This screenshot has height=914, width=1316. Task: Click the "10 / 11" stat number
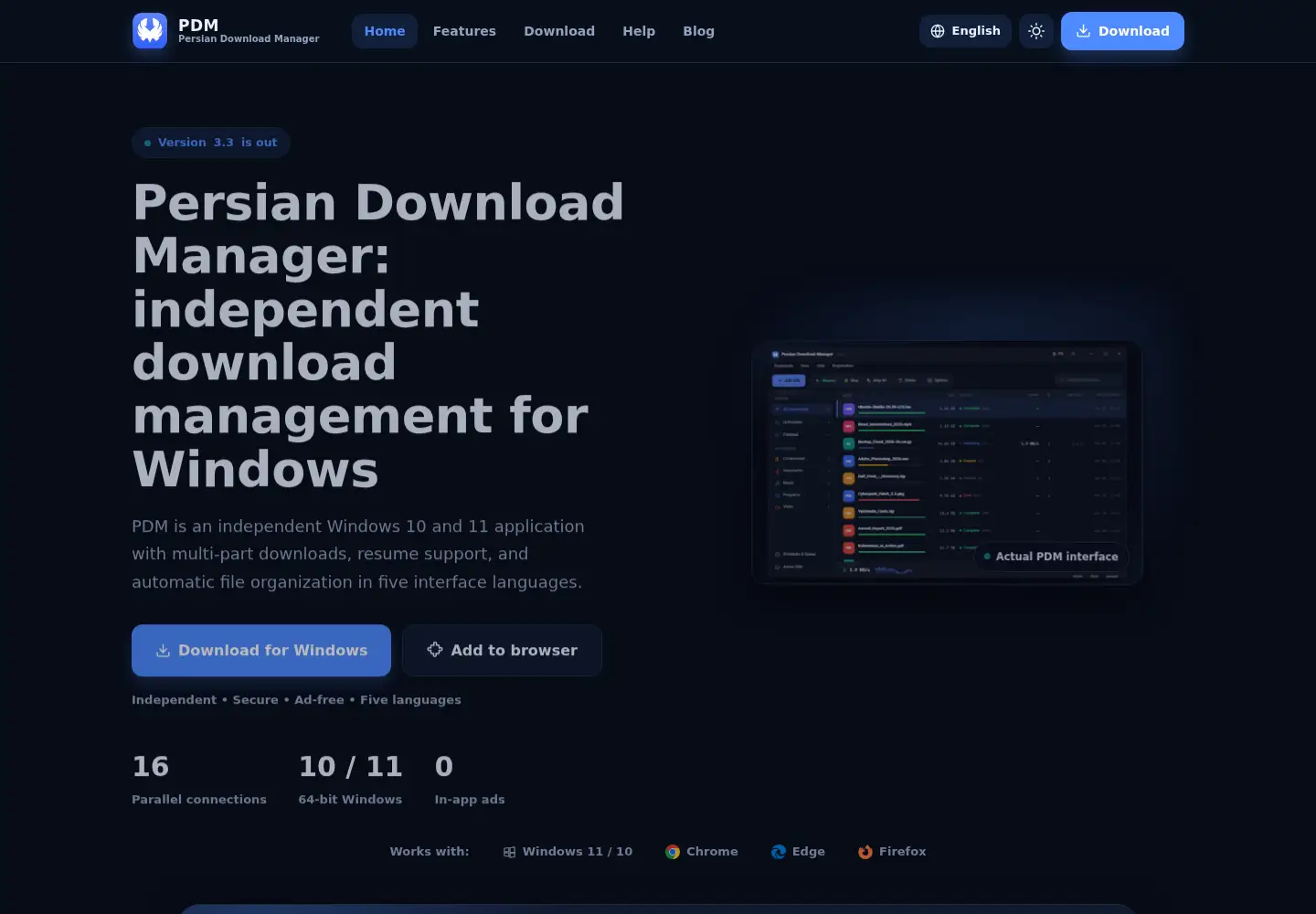coord(350,766)
